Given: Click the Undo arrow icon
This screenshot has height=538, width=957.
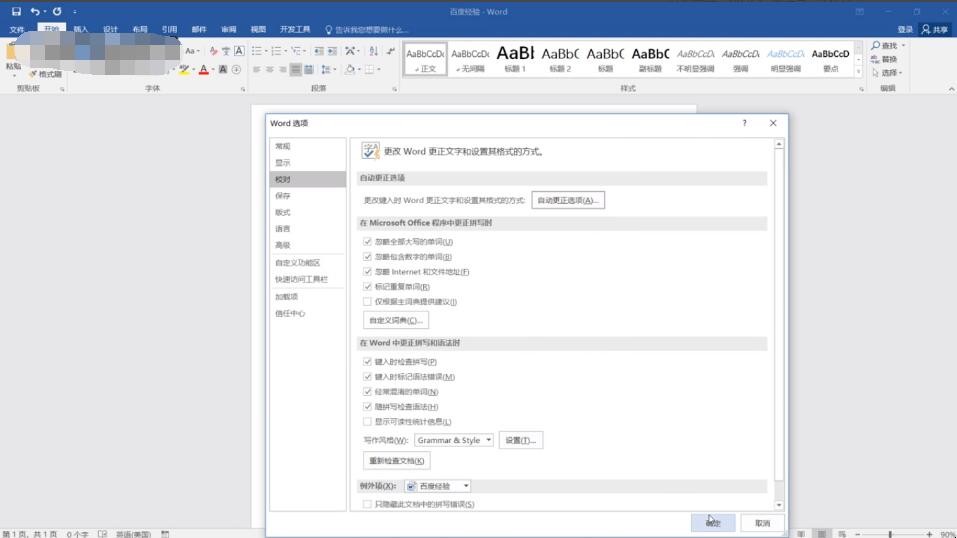Looking at the screenshot, I should tap(35, 11).
